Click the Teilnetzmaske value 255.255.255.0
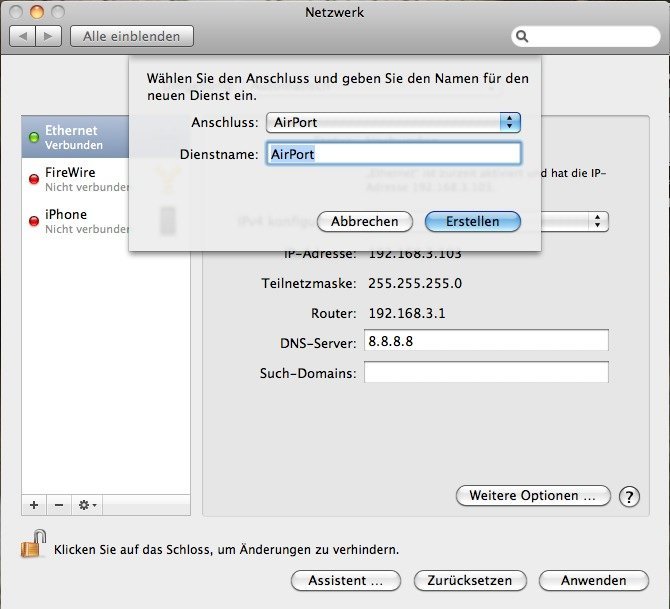 coord(415,283)
